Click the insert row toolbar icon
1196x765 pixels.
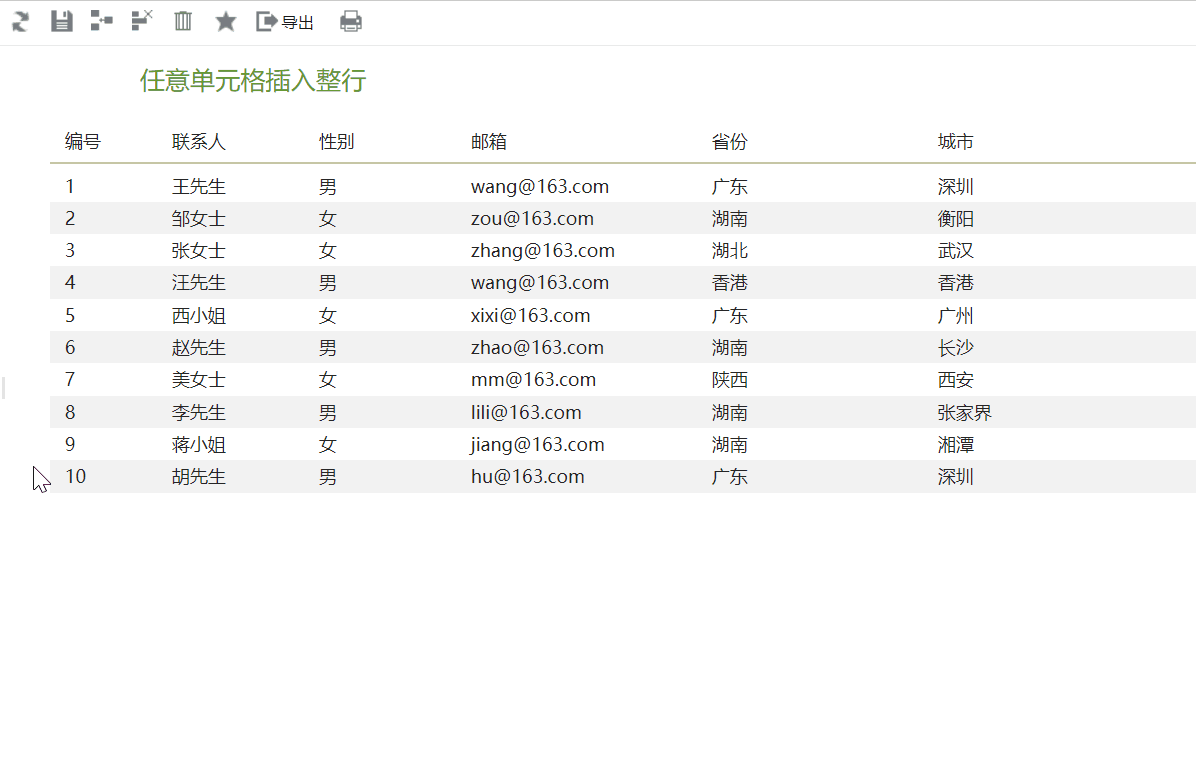pyautogui.click(x=101, y=21)
